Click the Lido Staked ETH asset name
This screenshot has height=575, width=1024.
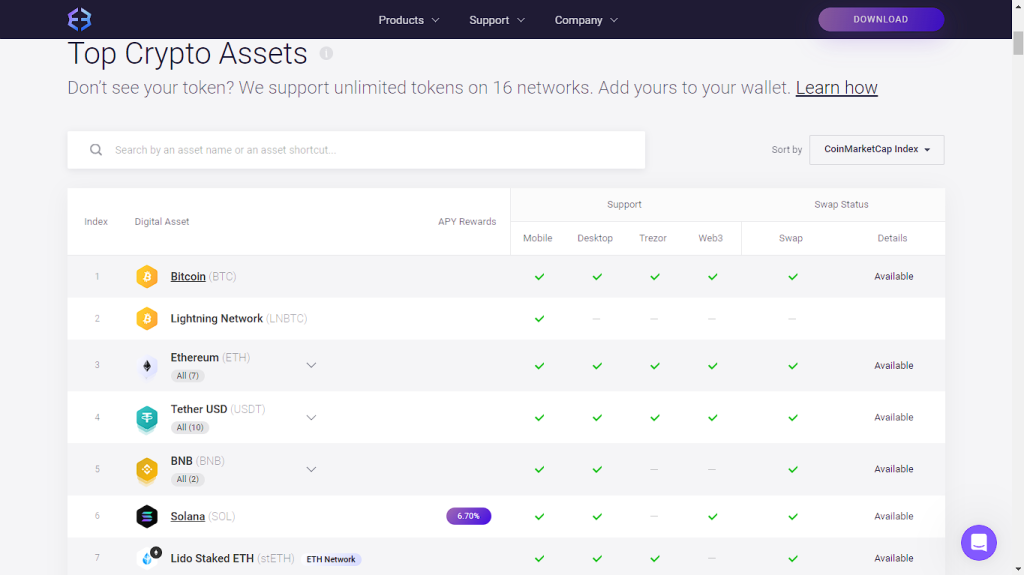tap(212, 558)
